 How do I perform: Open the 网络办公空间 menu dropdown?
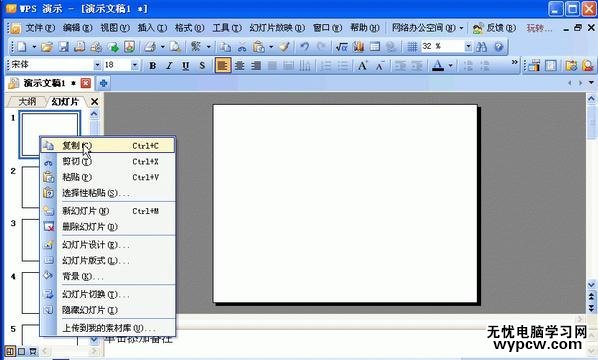(x=427, y=28)
